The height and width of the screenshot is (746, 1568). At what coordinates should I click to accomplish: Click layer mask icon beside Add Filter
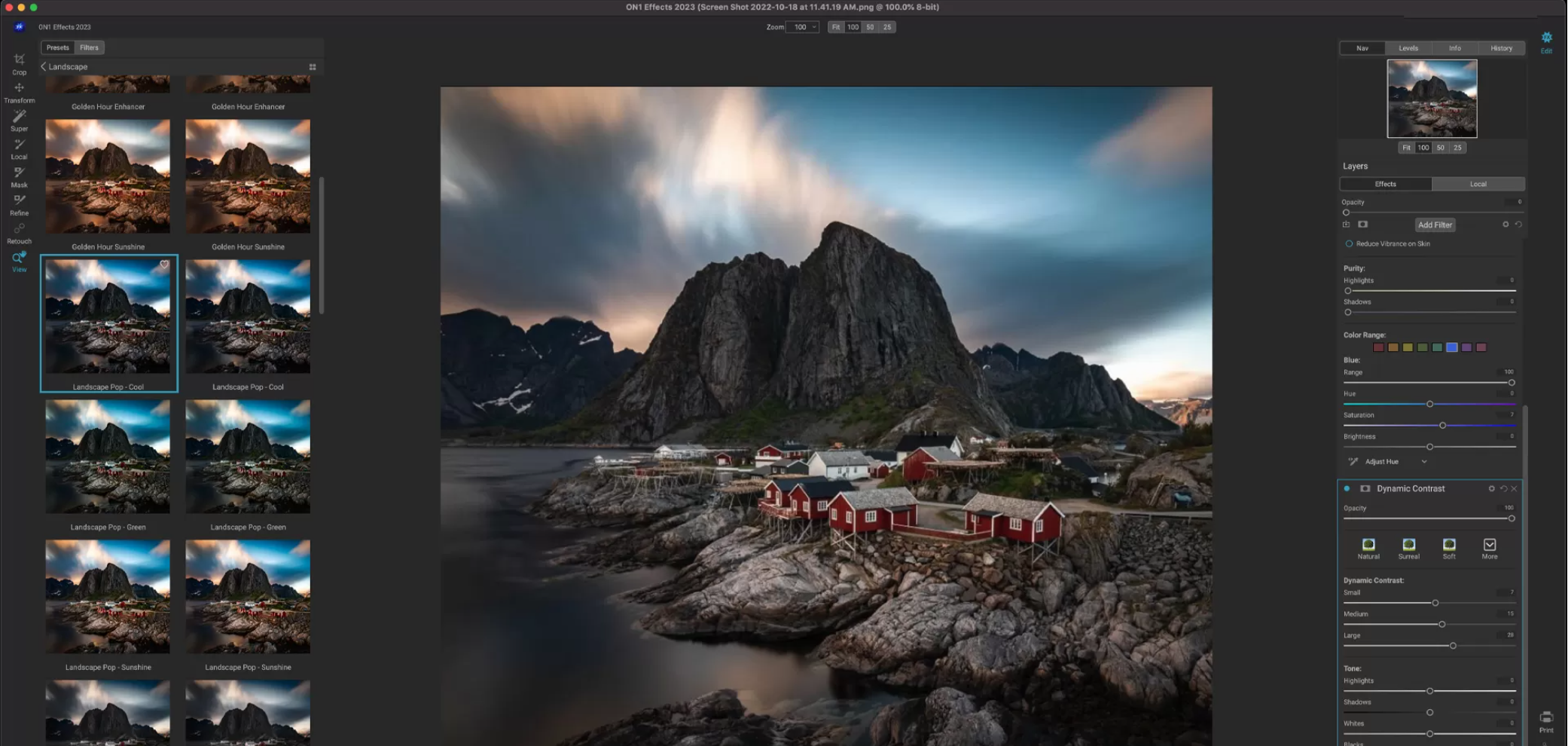(1363, 225)
